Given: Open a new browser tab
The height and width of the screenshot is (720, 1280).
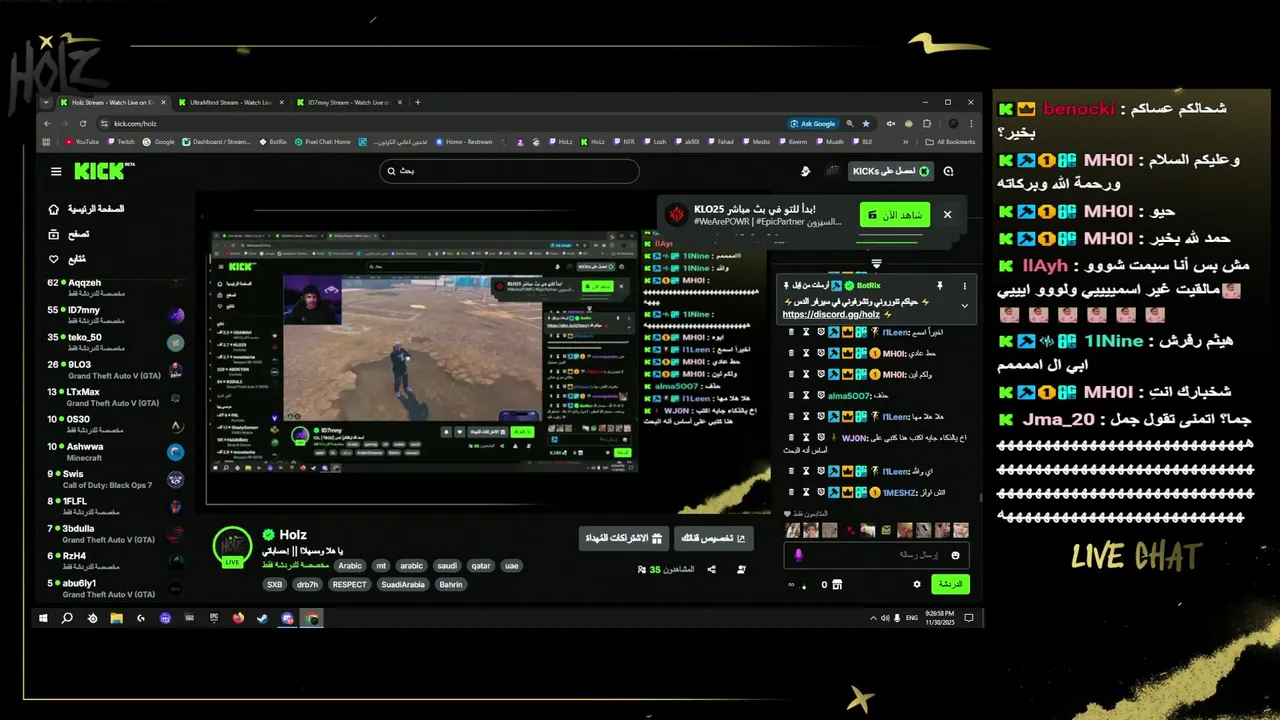Looking at the screenshot, I should point(418,102).
